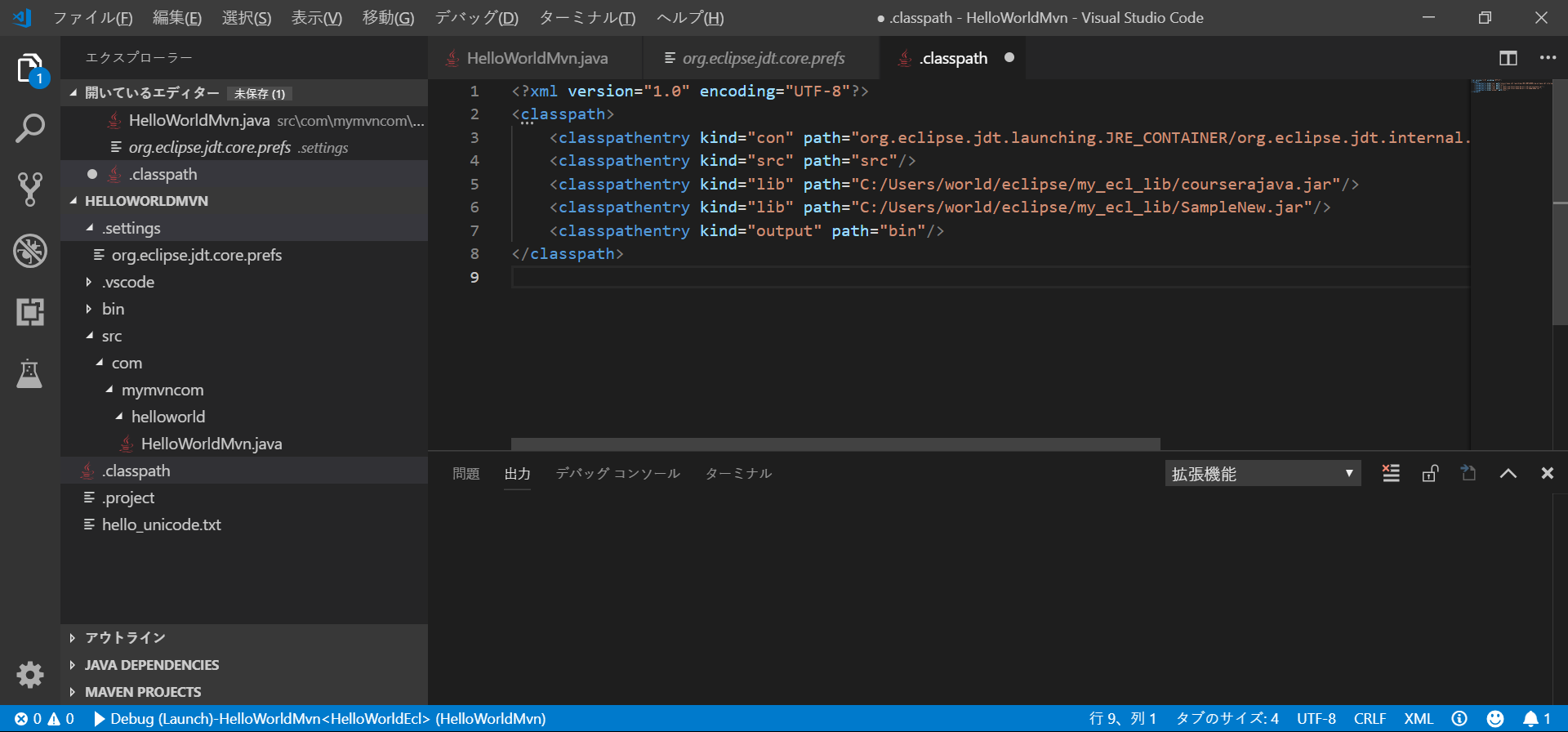Open the Test flask icon view
The image size is (1568, 732).
(x=30, y=373)
